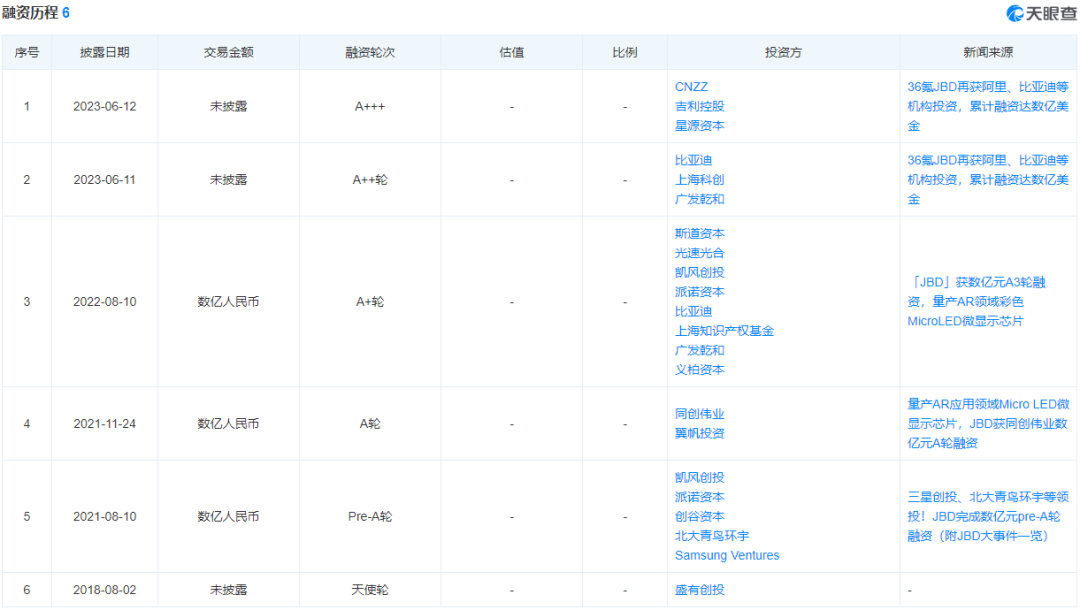Open 派诺资本 investor in A+轮 row

(x=699, y=292)
